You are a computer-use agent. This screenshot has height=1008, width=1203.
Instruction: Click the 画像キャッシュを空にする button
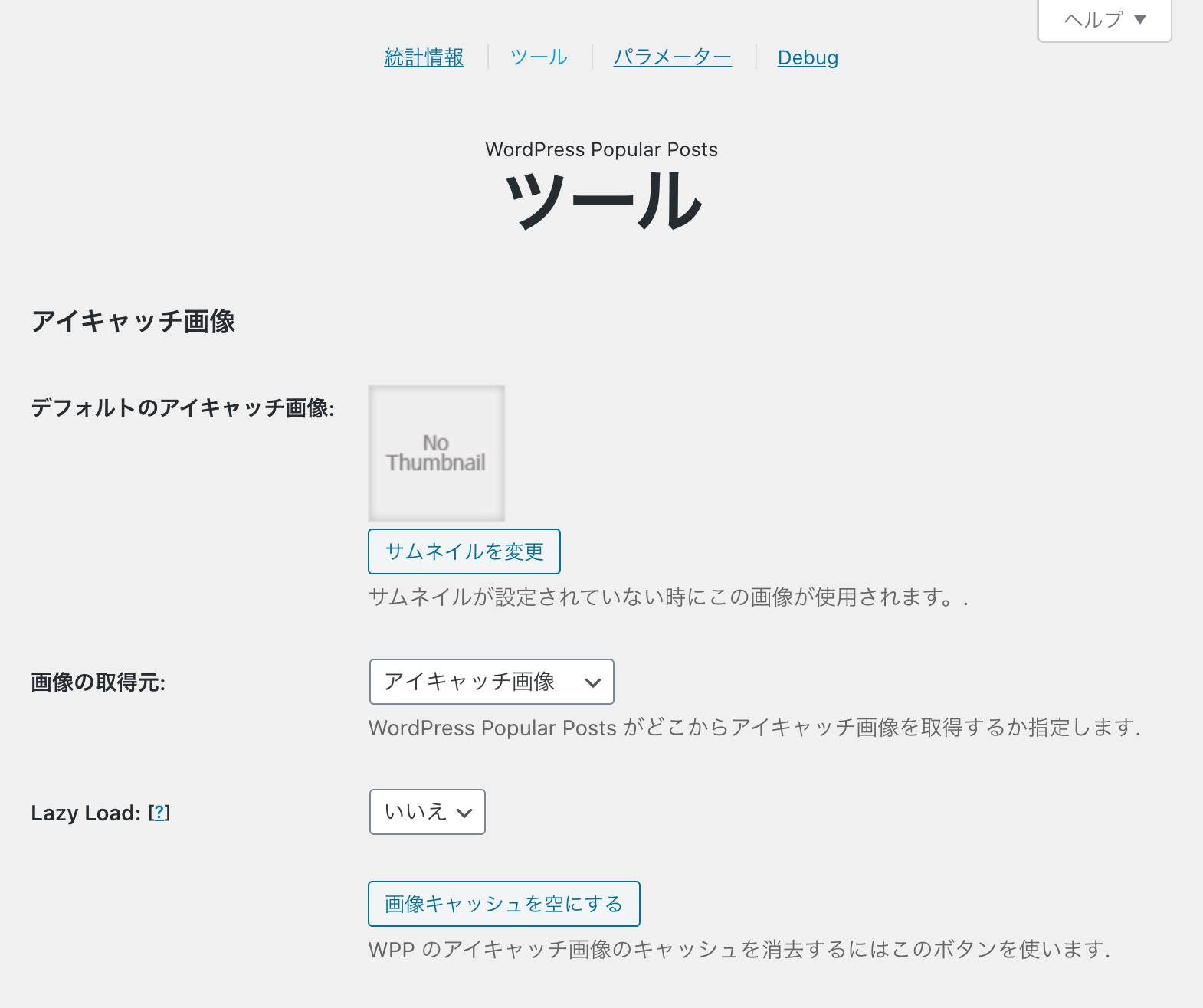pos(504,904)
